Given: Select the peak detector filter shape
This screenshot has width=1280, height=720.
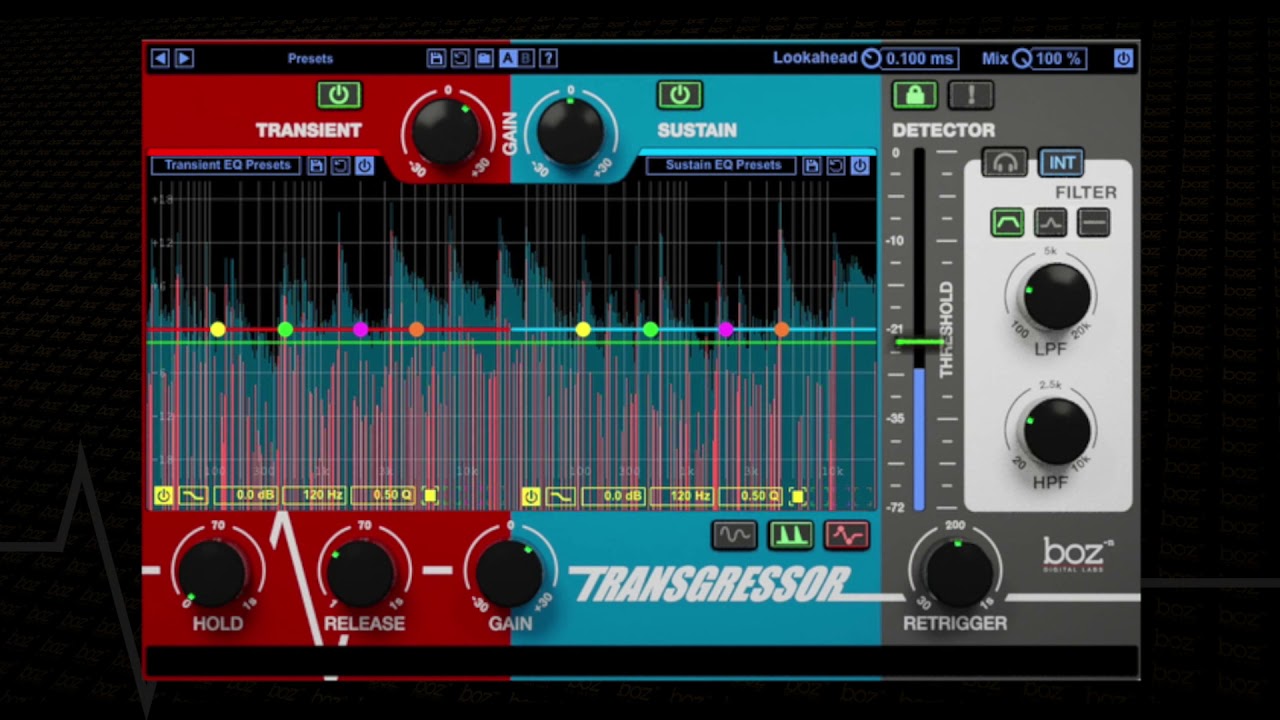Looking at the screenshot, I should (1050, 223).
